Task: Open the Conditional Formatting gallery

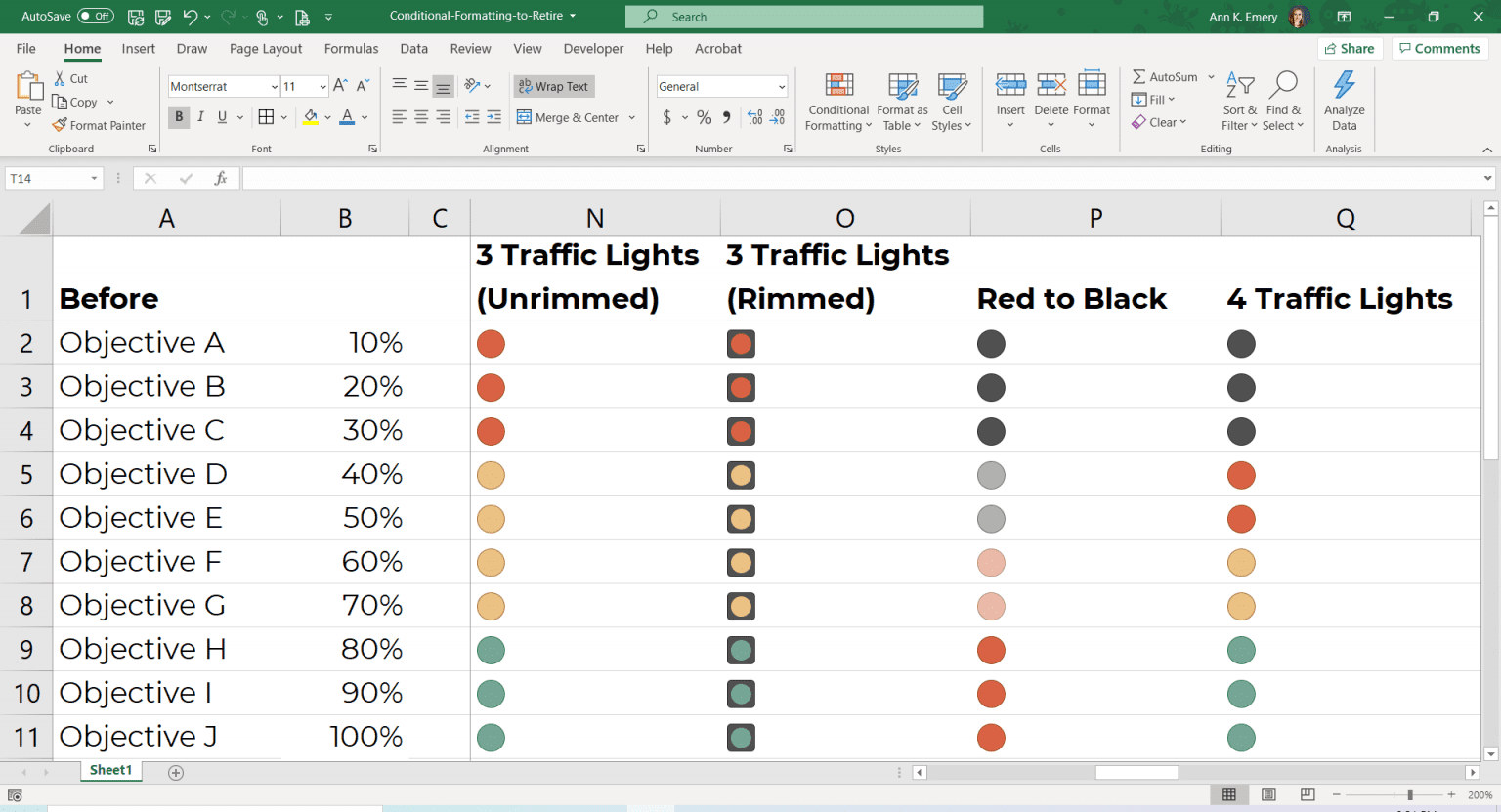Action: click(x=837, y=101)
